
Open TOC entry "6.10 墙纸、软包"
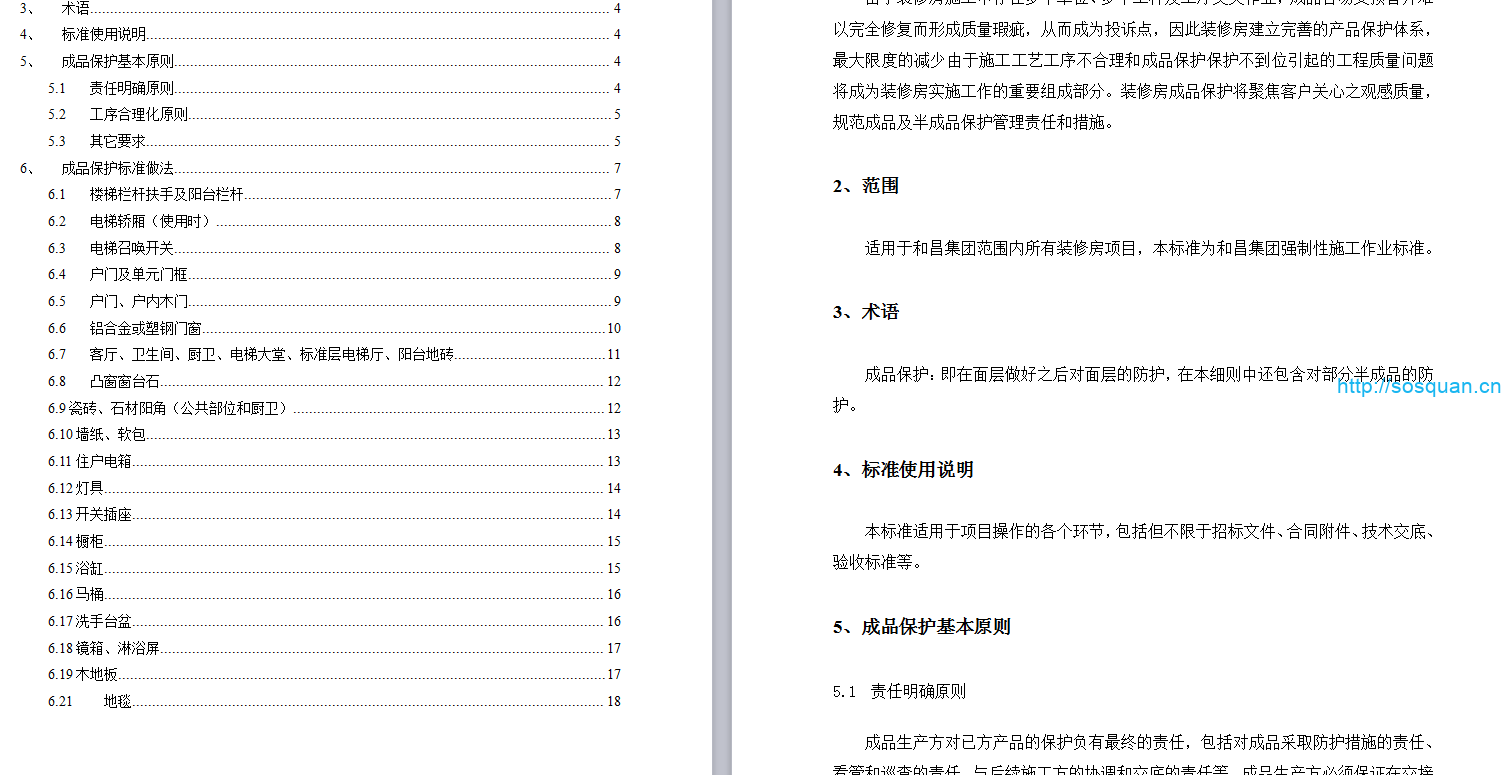pyautogui.click(x=111, y=434)
